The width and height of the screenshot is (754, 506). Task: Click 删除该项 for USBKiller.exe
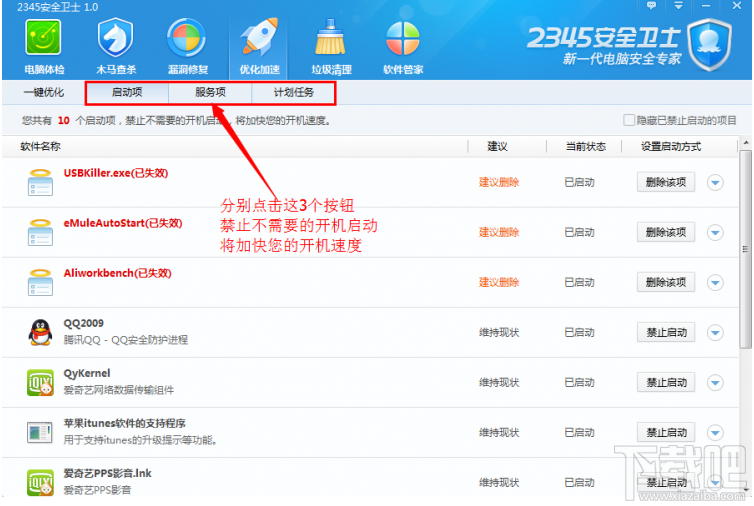[666, 182]
